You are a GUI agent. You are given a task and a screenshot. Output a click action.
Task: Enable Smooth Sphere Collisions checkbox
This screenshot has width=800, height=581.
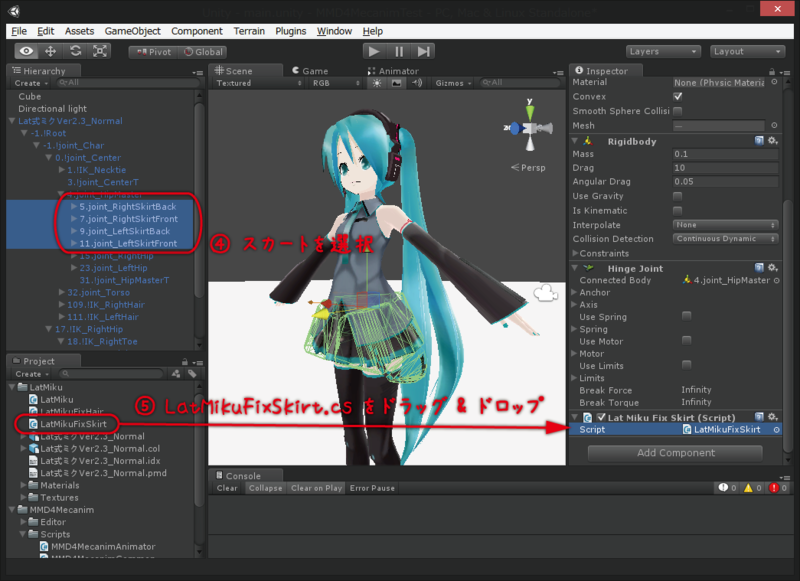coord(678,111)
